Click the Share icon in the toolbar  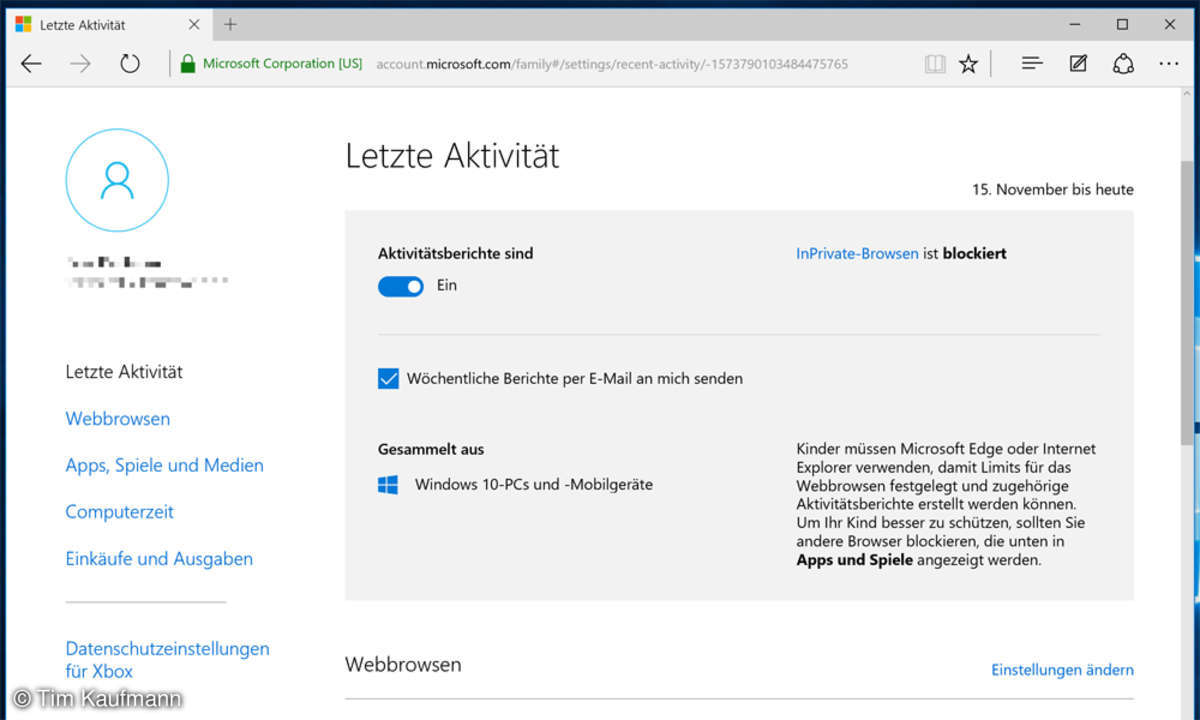pos(1123,64)
